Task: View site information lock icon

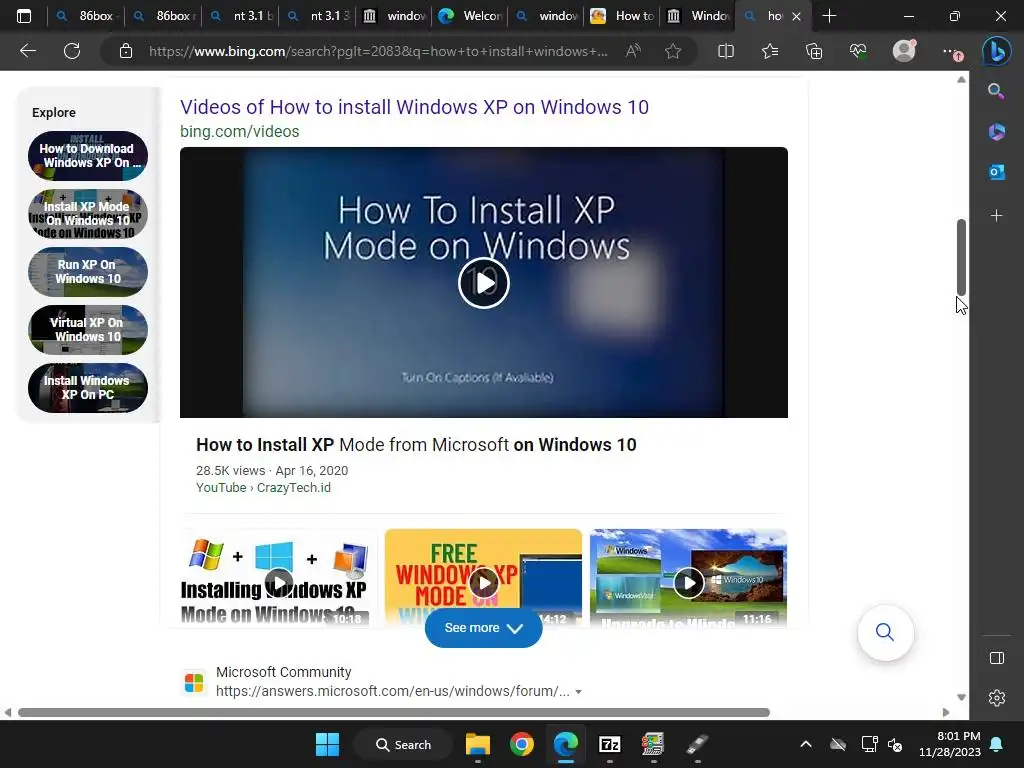Action: tap(126, 51)
